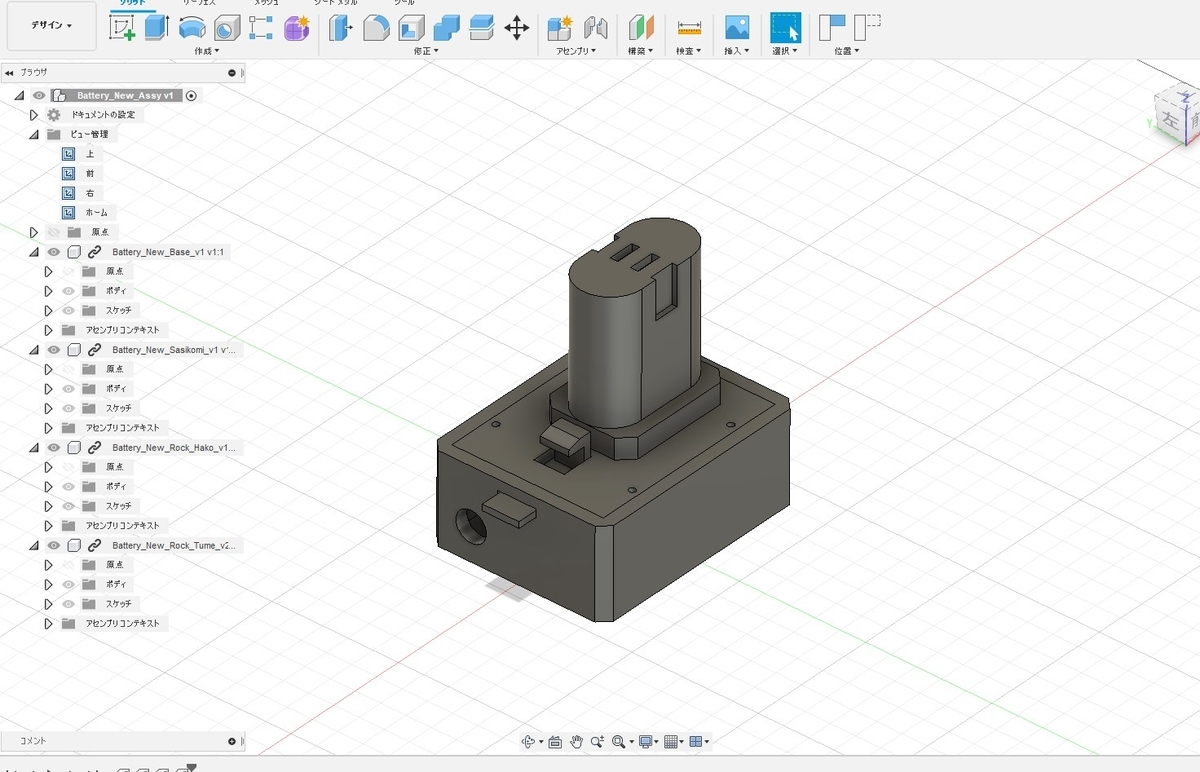Image resolution: width=1200 pixels, height=772 pixels.
Task: Collapse the ビュー管理 folder
Action: pos(34,134)
